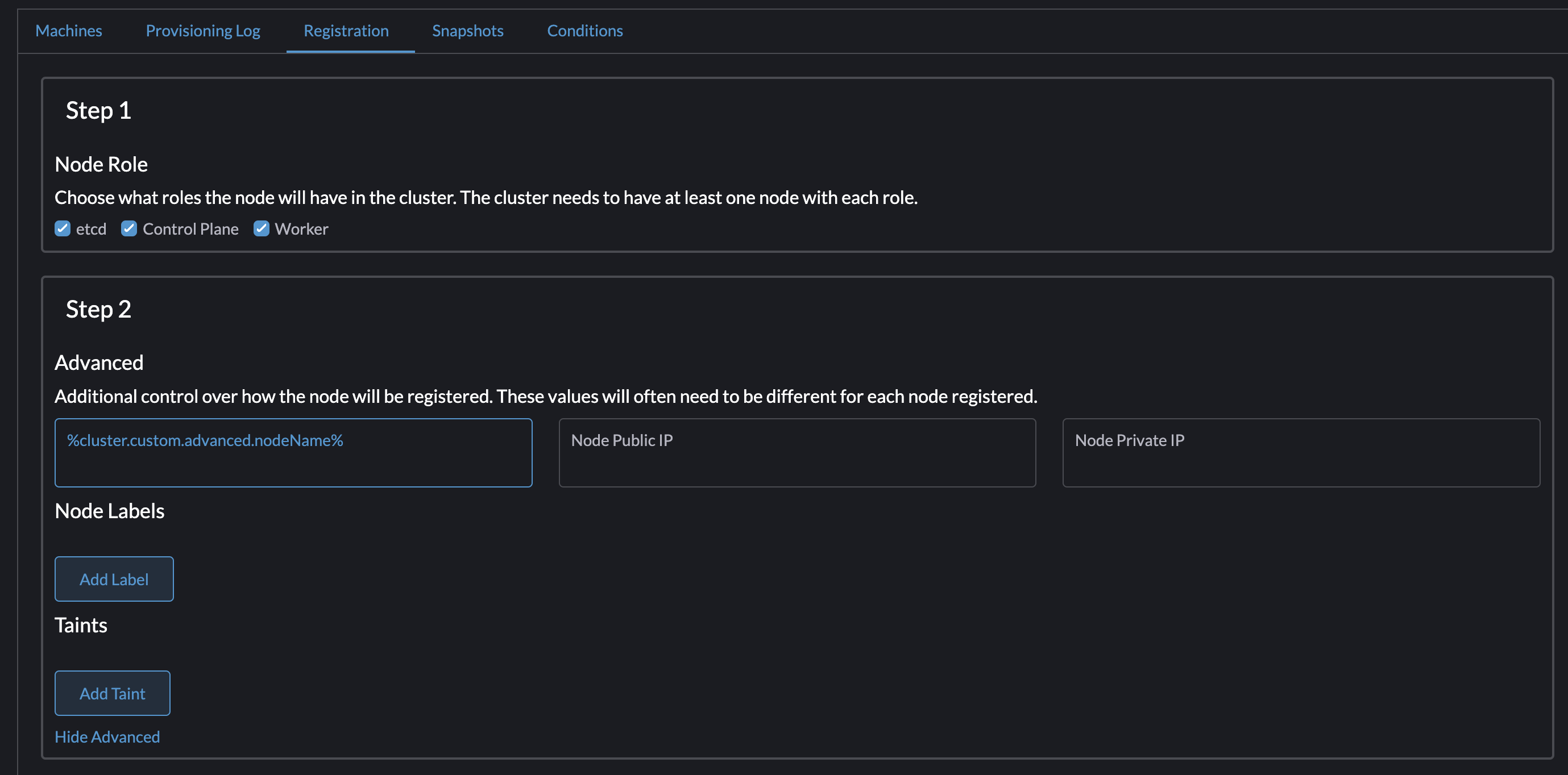Click the Add Label button

coord(114,578)
